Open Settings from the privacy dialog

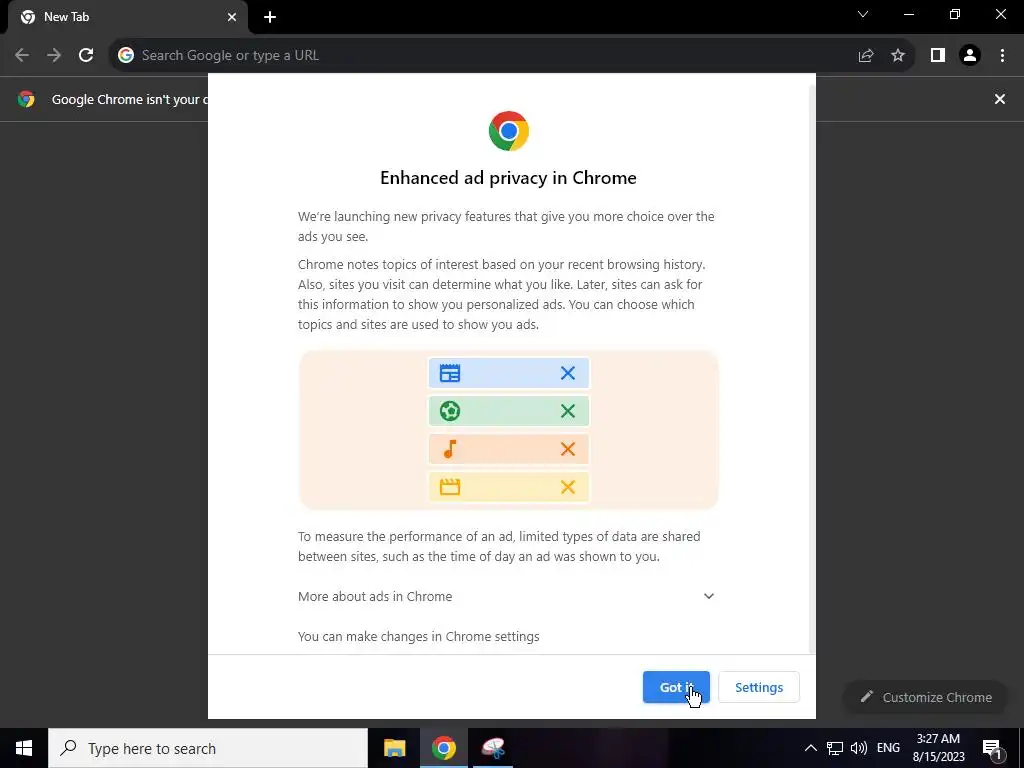(x=759, y=687)
